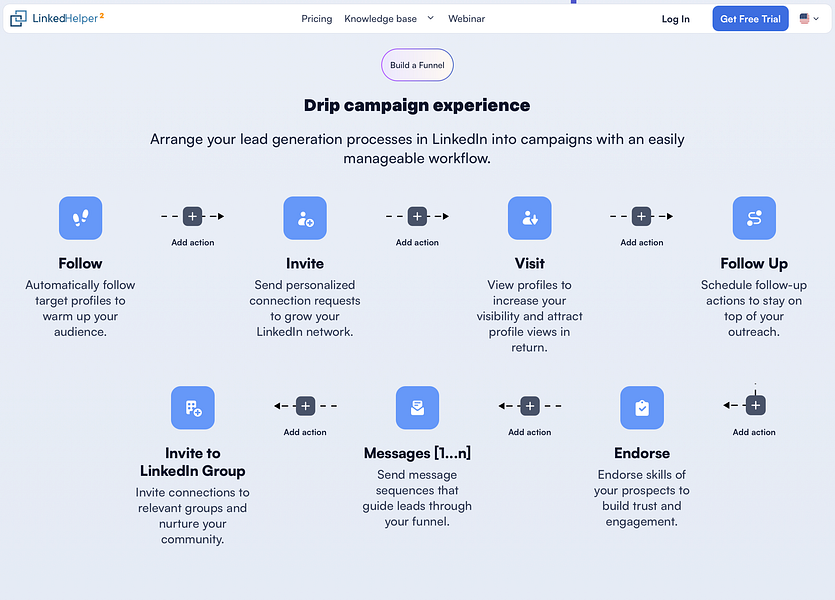Click the US flag language icon
Screen dimensions: 835x600
[x=804, y=19]
